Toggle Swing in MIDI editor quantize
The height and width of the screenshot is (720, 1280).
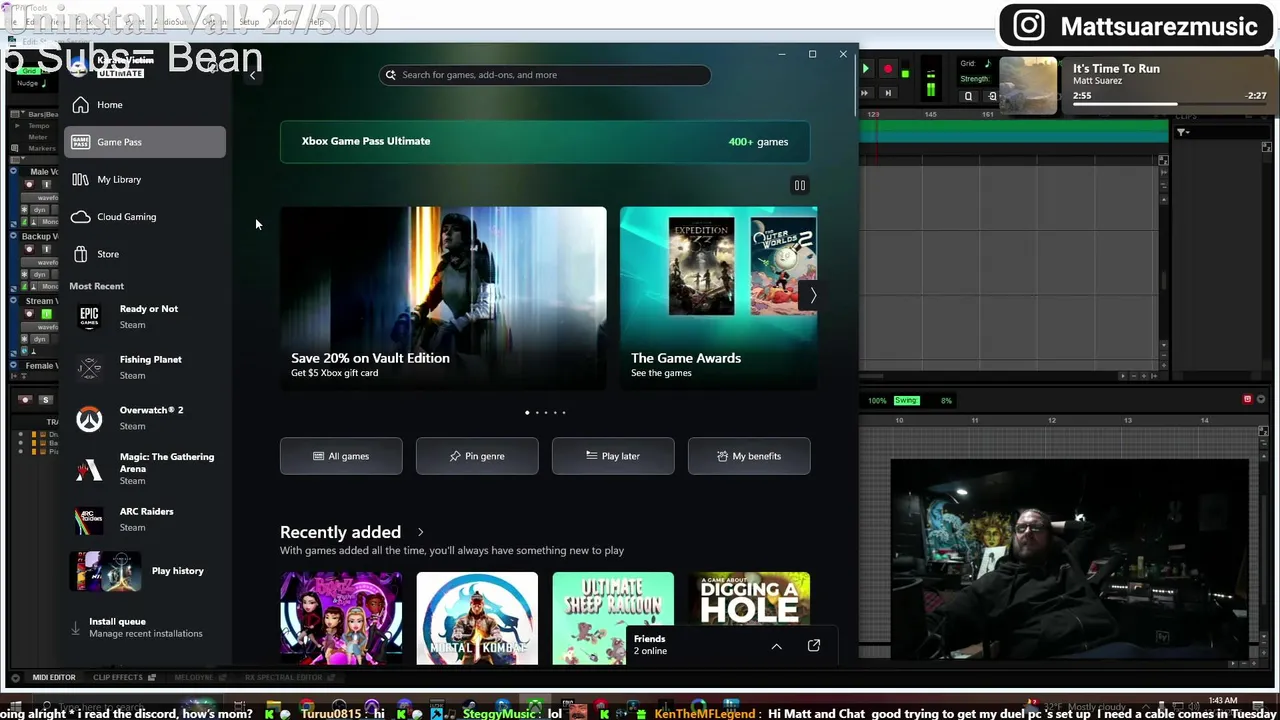click(906, 401)
